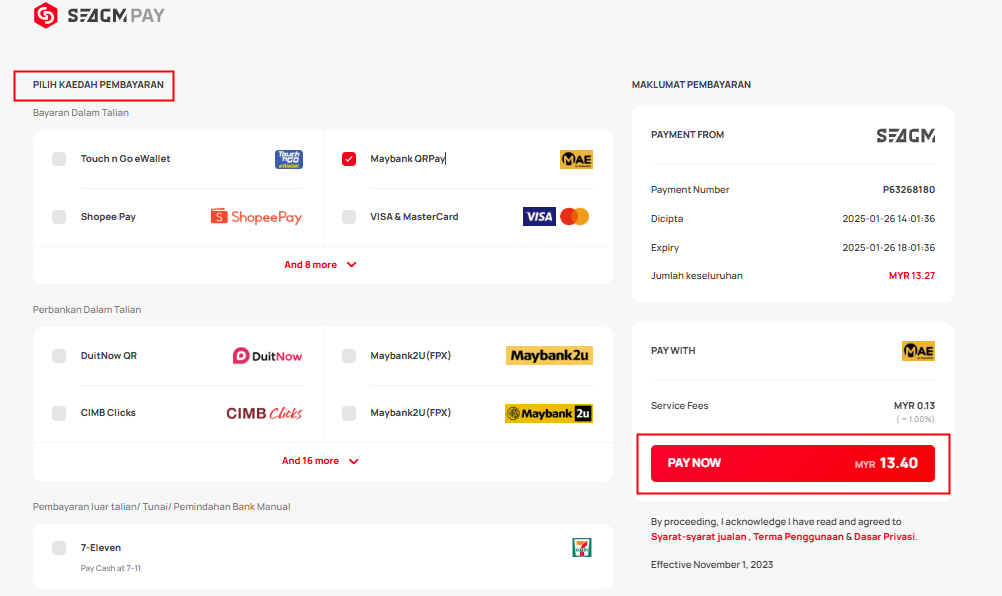Click the DuitNow logo
Screen dimensions: 1002x596
coord(267,356)
